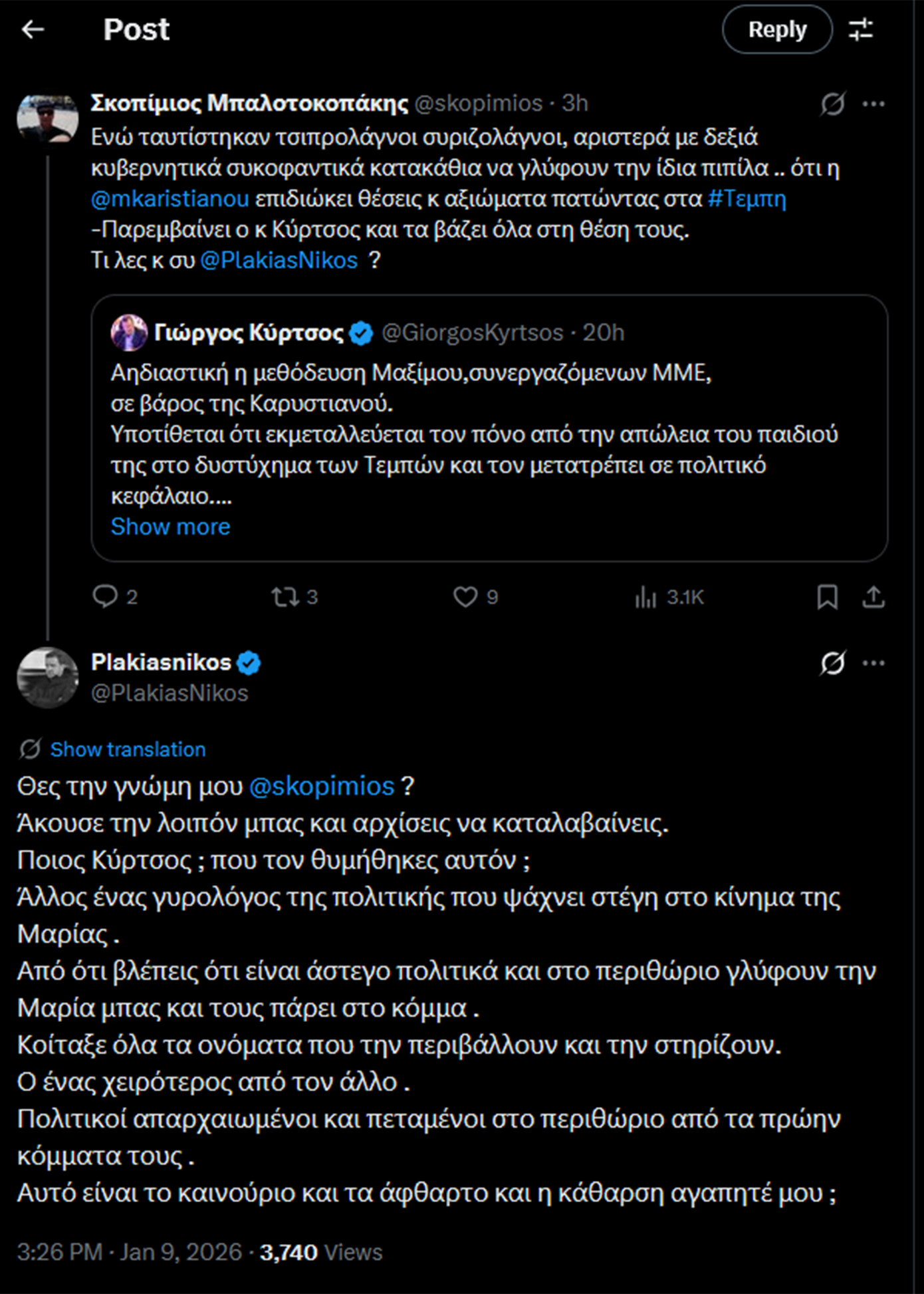The image size is (924, 1294).
Task: Open reply filter settings icon
Action: click(x=861, y=29)
